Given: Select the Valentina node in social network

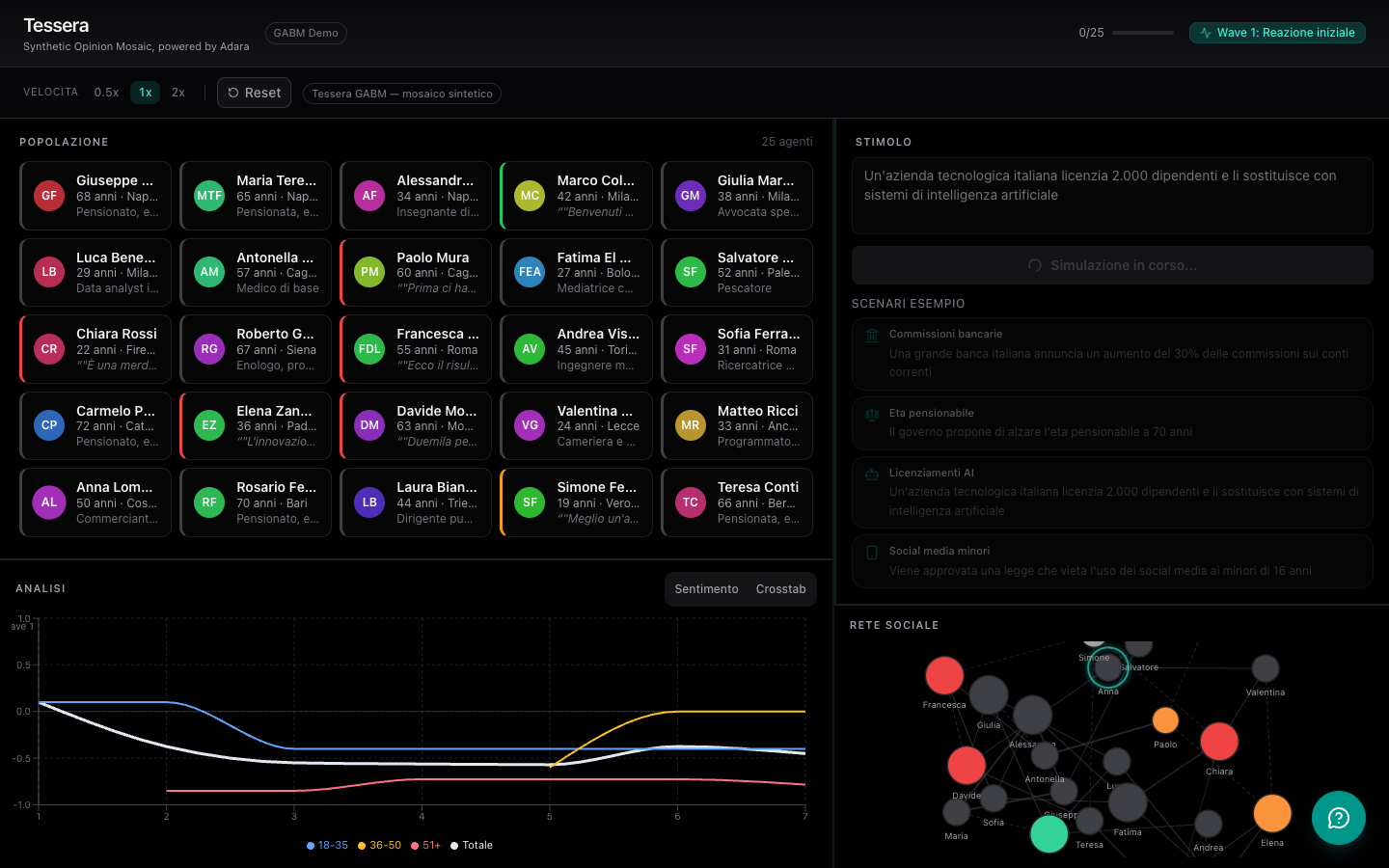Looking at the screenshot, I should pyautogui.click(x=1265, y=668).
